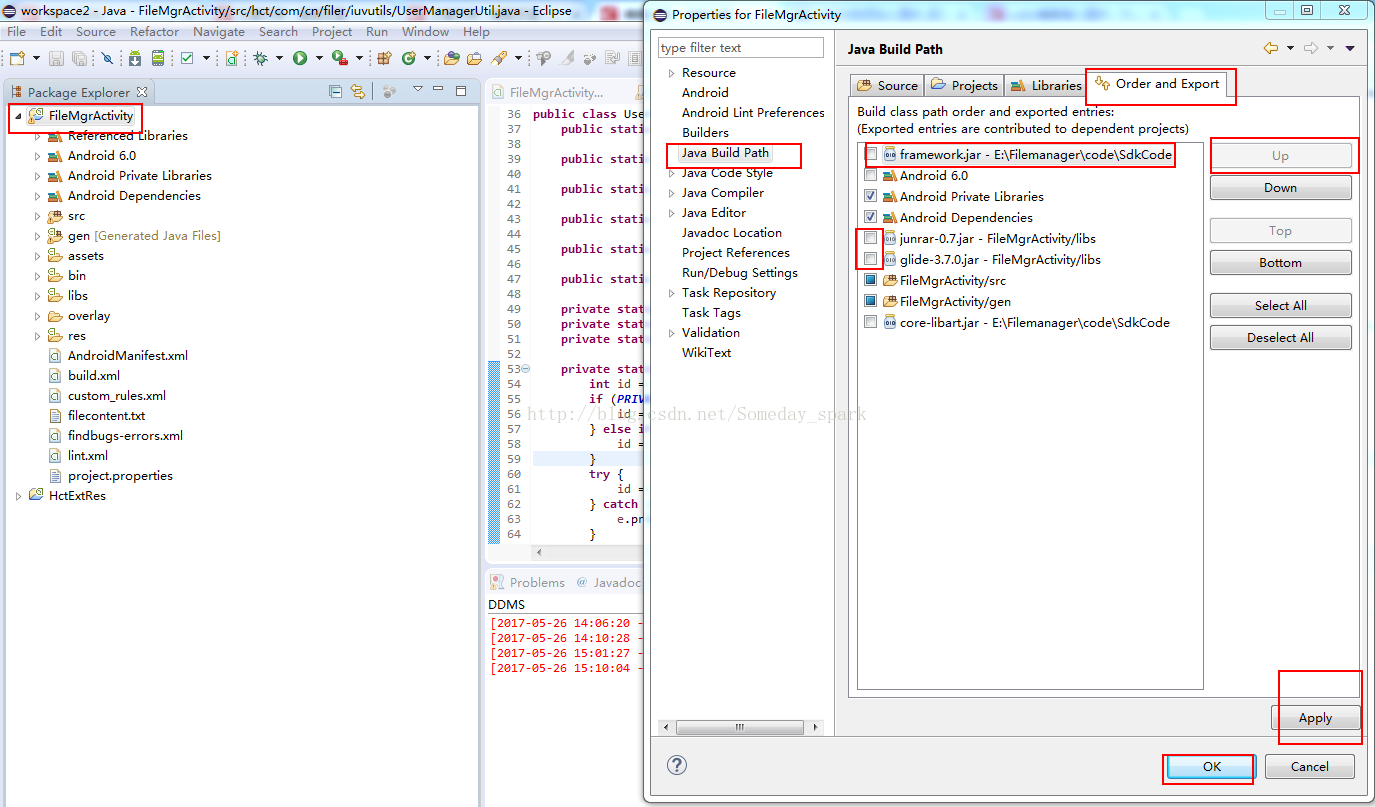This screenshot has width=1375, height=807.
Task: Expand Java Code Style in properties tree
Action: 672,173
